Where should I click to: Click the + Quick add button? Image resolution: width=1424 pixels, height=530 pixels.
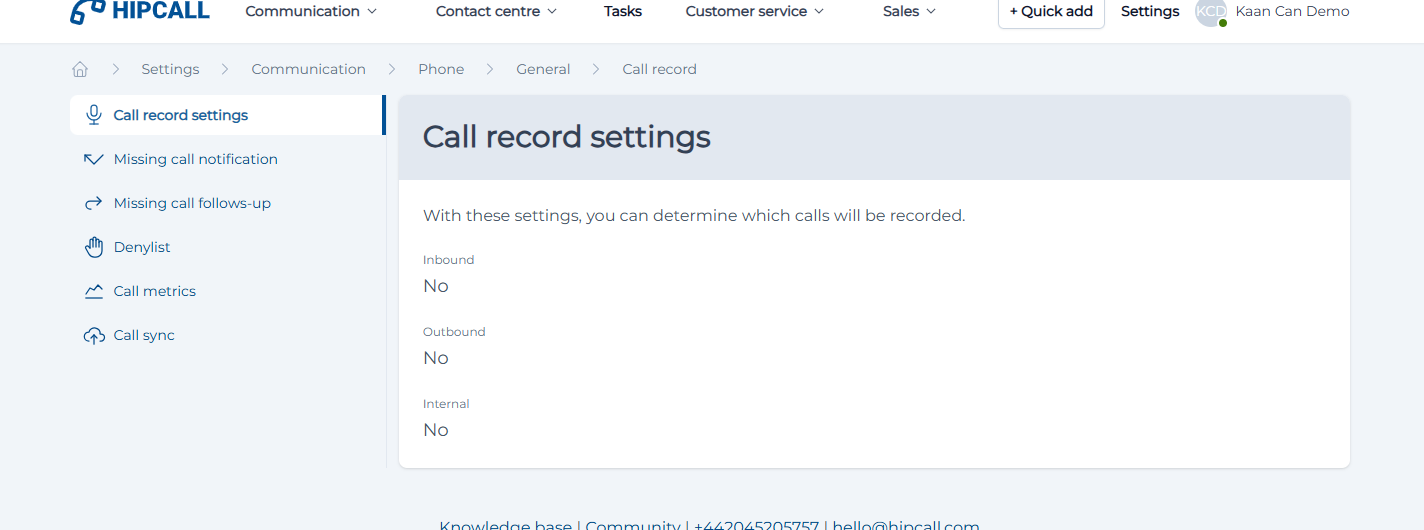pos(1051,11)
